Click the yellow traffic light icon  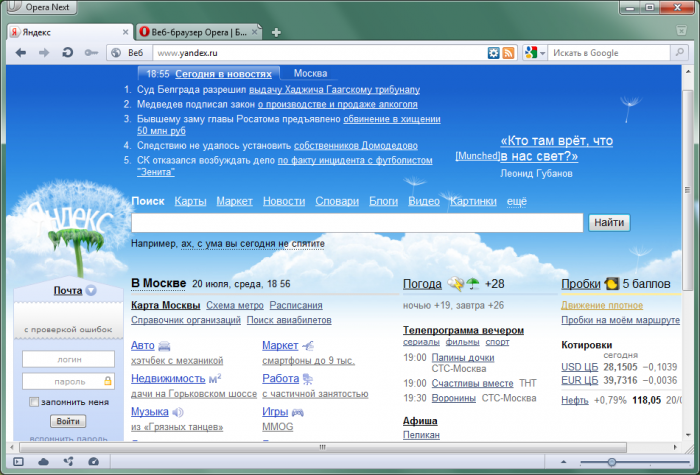(612, 283)
